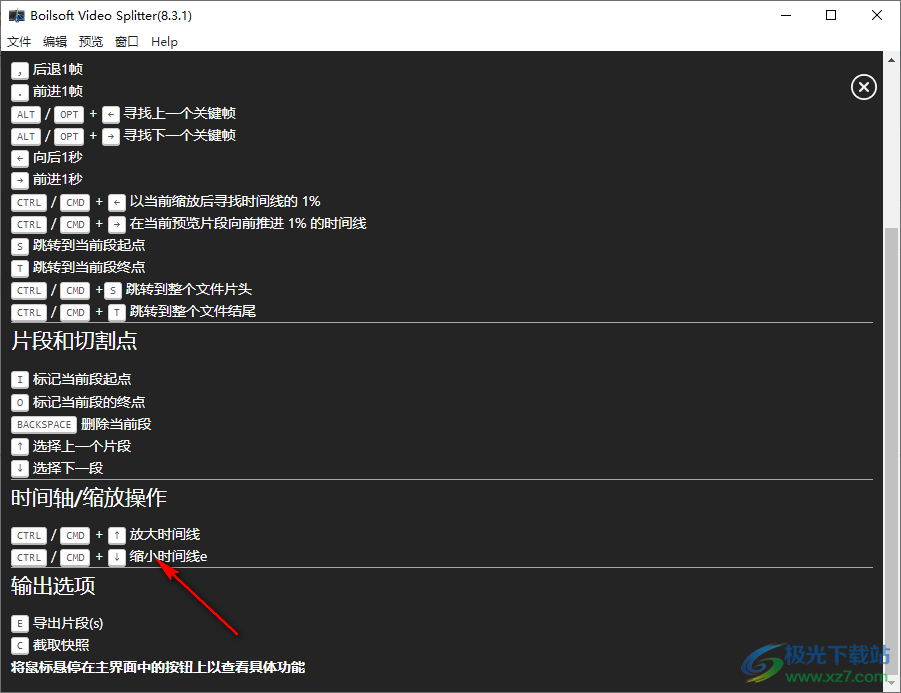Click the 输出选项 section heading
901x693 pixels.
[53, 586]
